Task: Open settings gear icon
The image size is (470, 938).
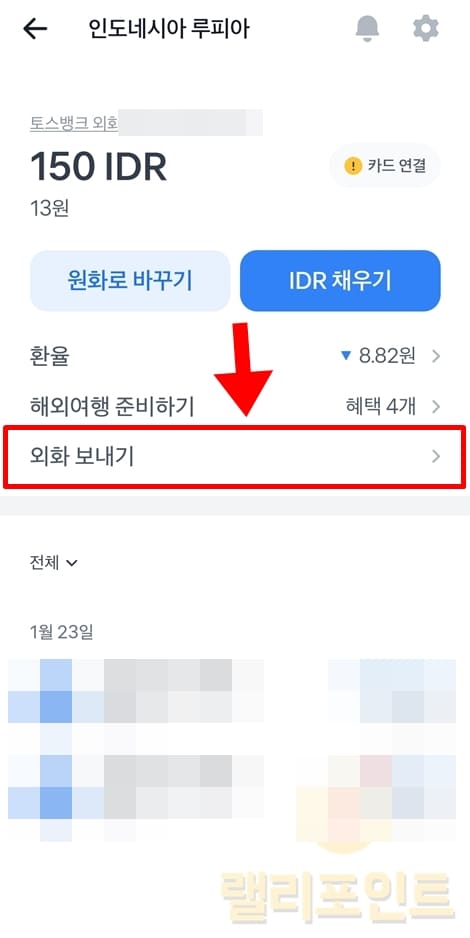Action: click(426, 28)
